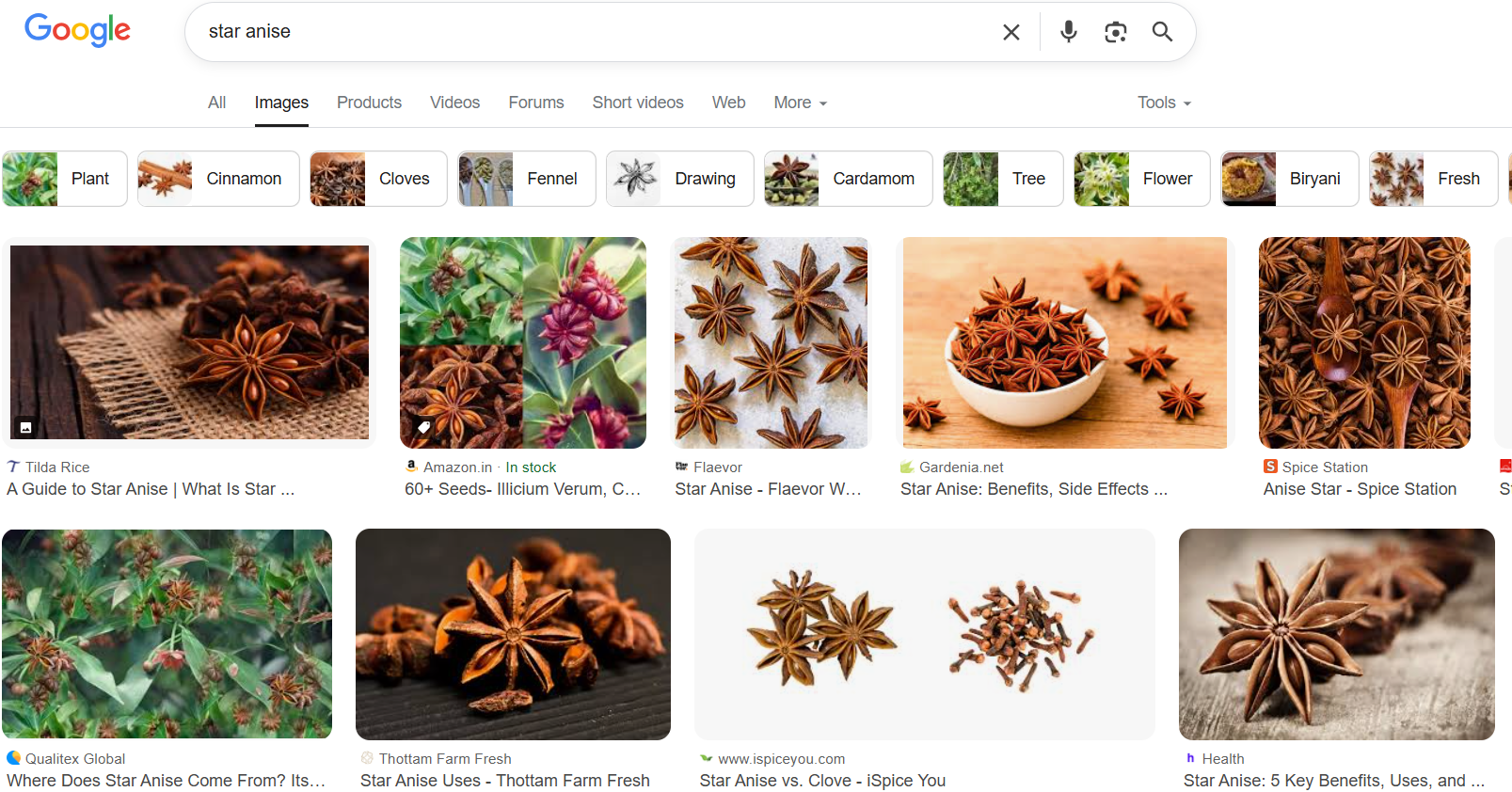Choose the Fennel filter chip
The image size is (1512, 792).
click(x=527, y=179)
